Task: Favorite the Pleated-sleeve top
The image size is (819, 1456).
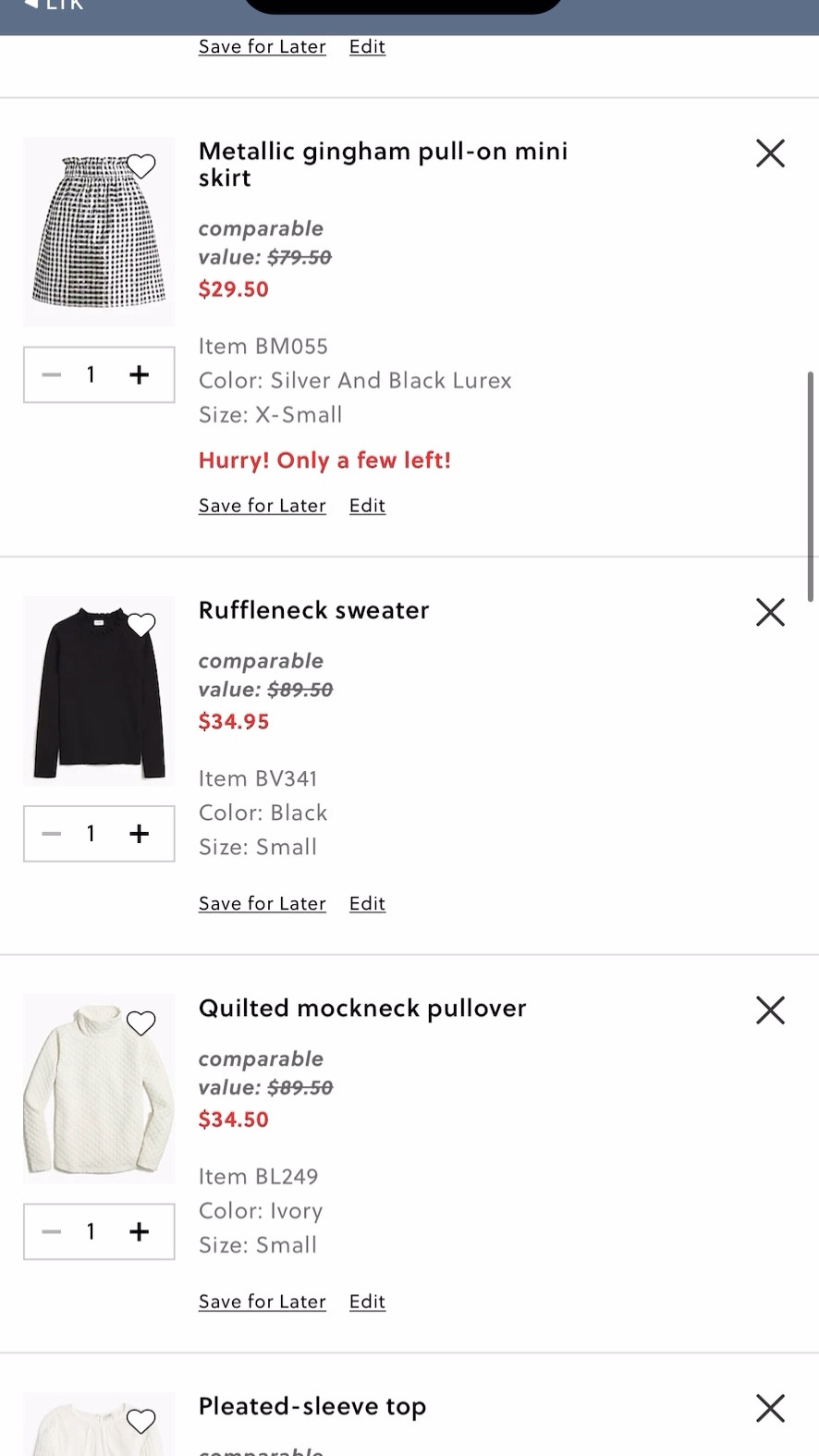Action: coord(141,1421)
